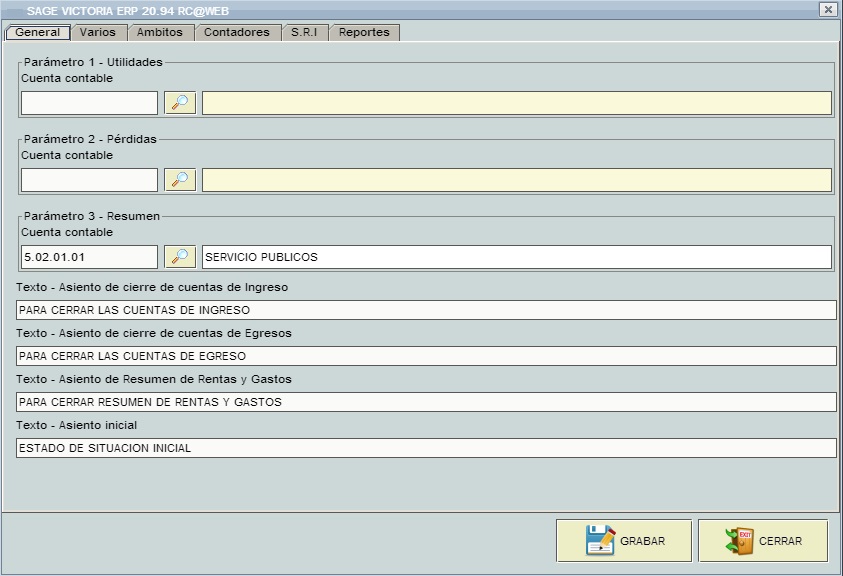The width and height of the screenshot is (843, 576).
Task: Click the GRABAR save diskette icon
Action: pos(600,540)
